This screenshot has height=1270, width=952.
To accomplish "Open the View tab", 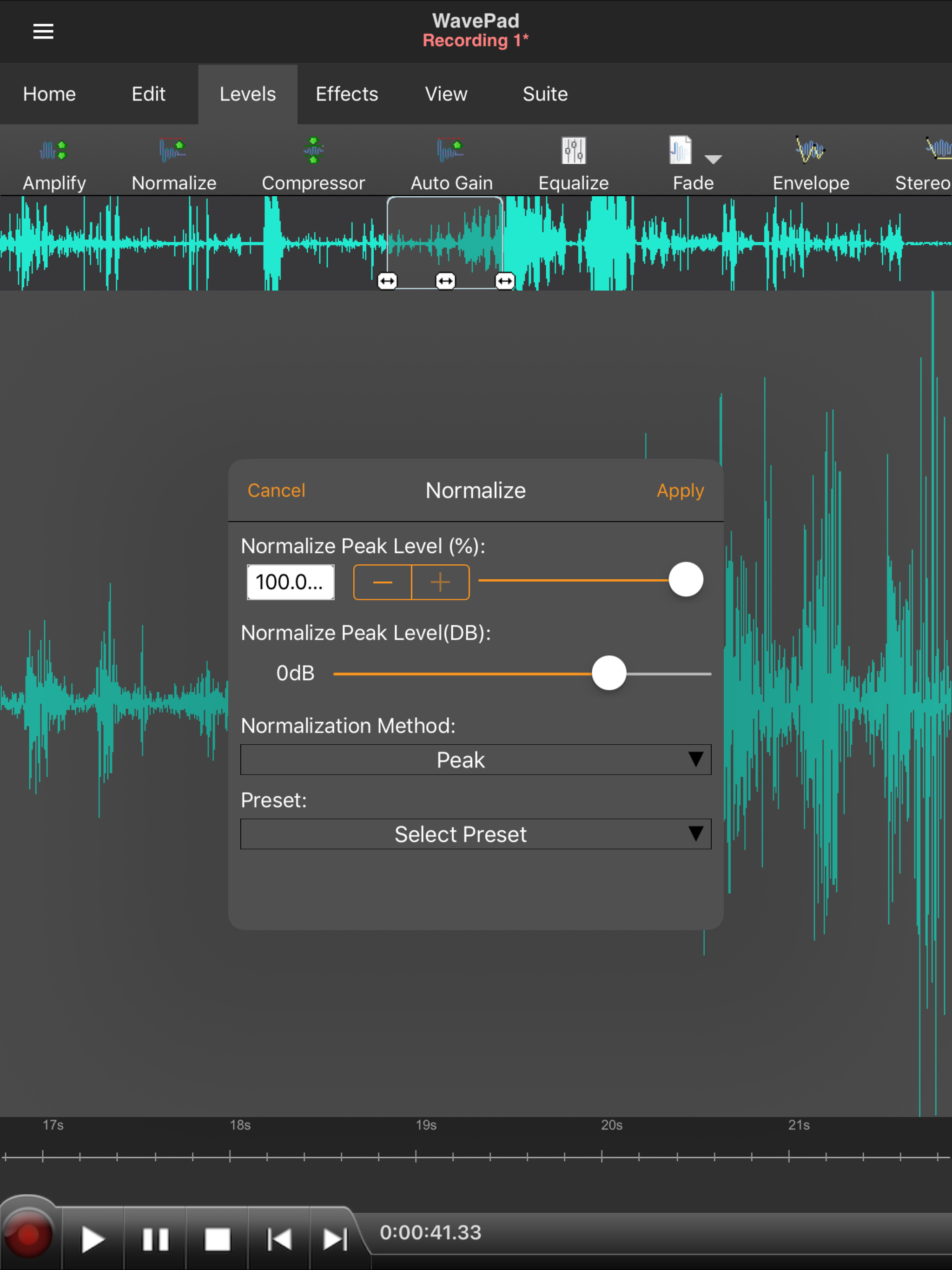I will 446,94.
